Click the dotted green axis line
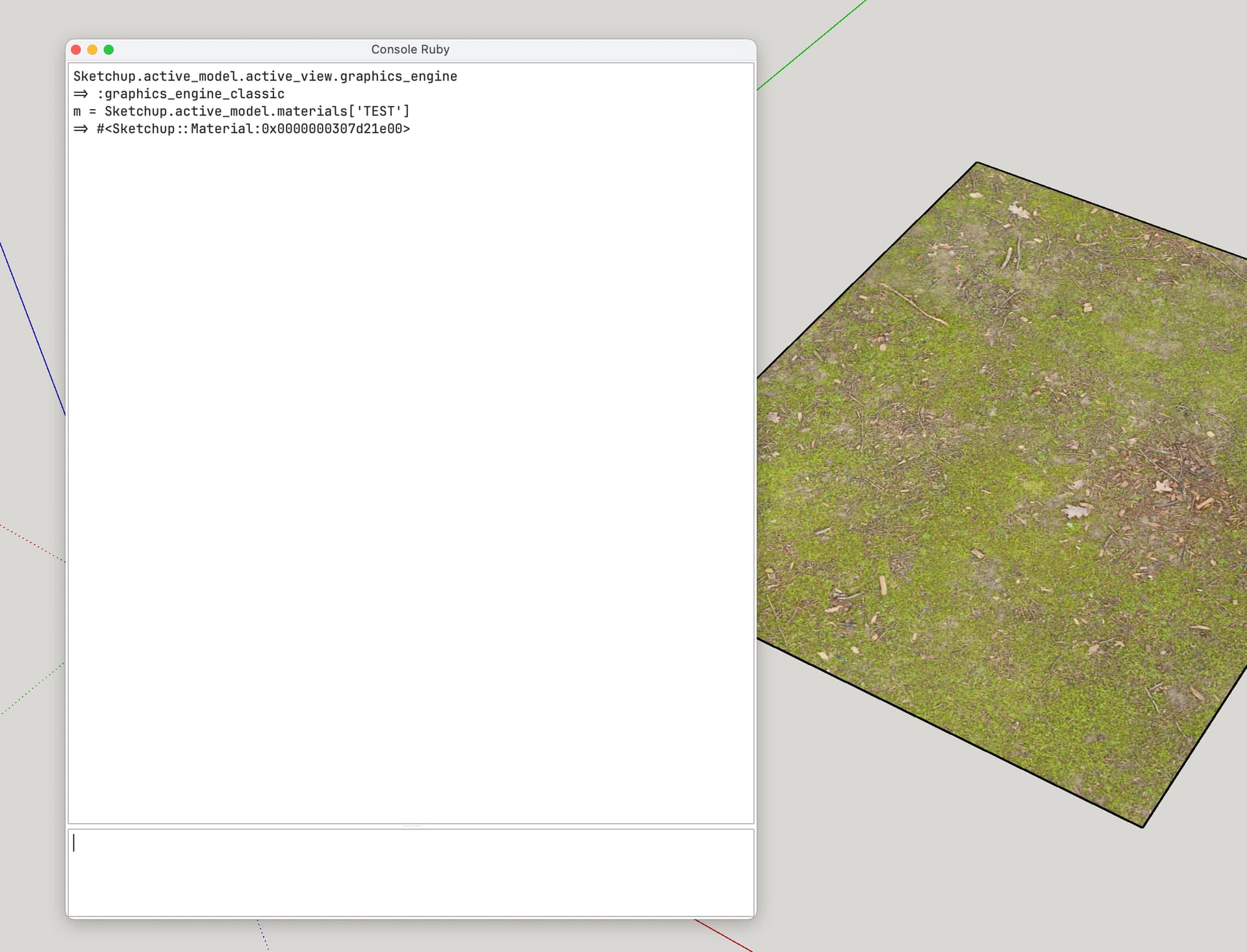Image resolution: width=1247 pixels, height=952 pixels. [32, 688]
